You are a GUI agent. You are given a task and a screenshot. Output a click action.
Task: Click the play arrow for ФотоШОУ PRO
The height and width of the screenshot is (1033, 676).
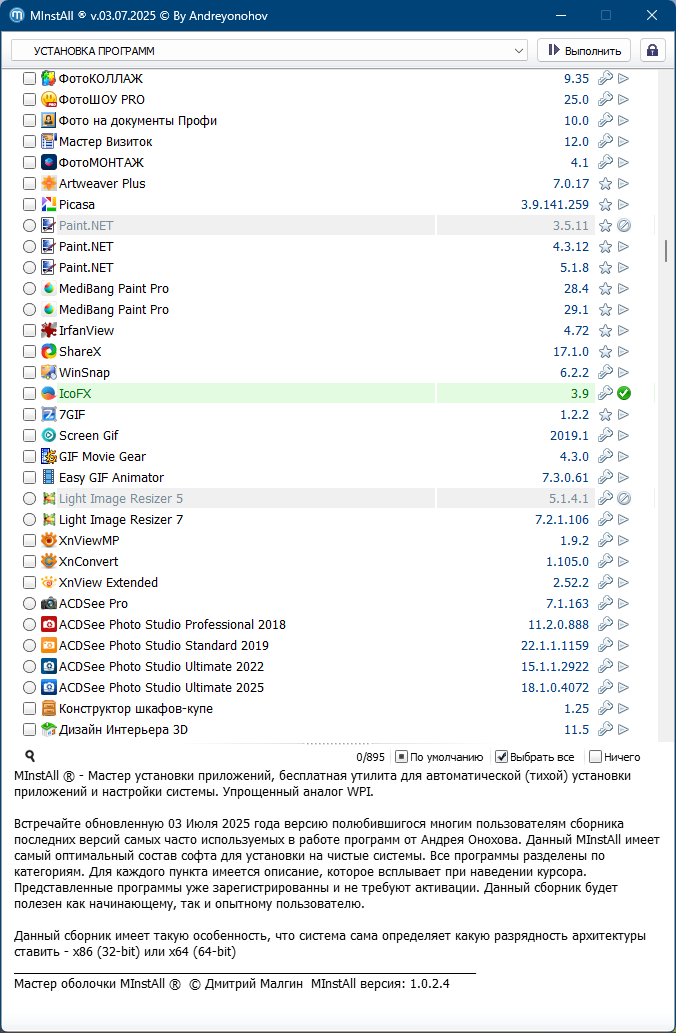(x=623, y=99)
